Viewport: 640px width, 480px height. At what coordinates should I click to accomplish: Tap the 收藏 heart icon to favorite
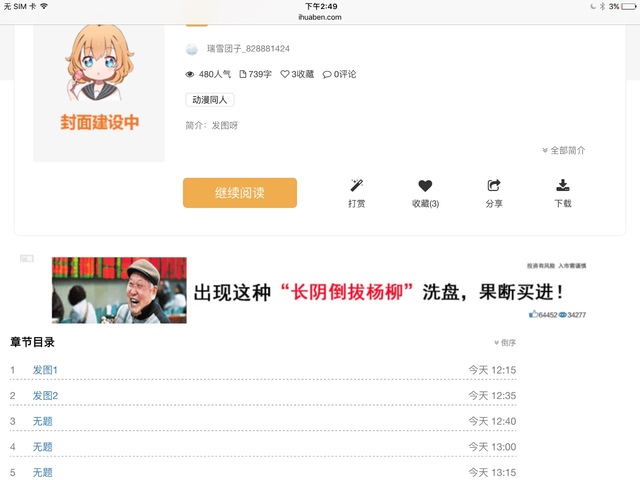[425, 185]
